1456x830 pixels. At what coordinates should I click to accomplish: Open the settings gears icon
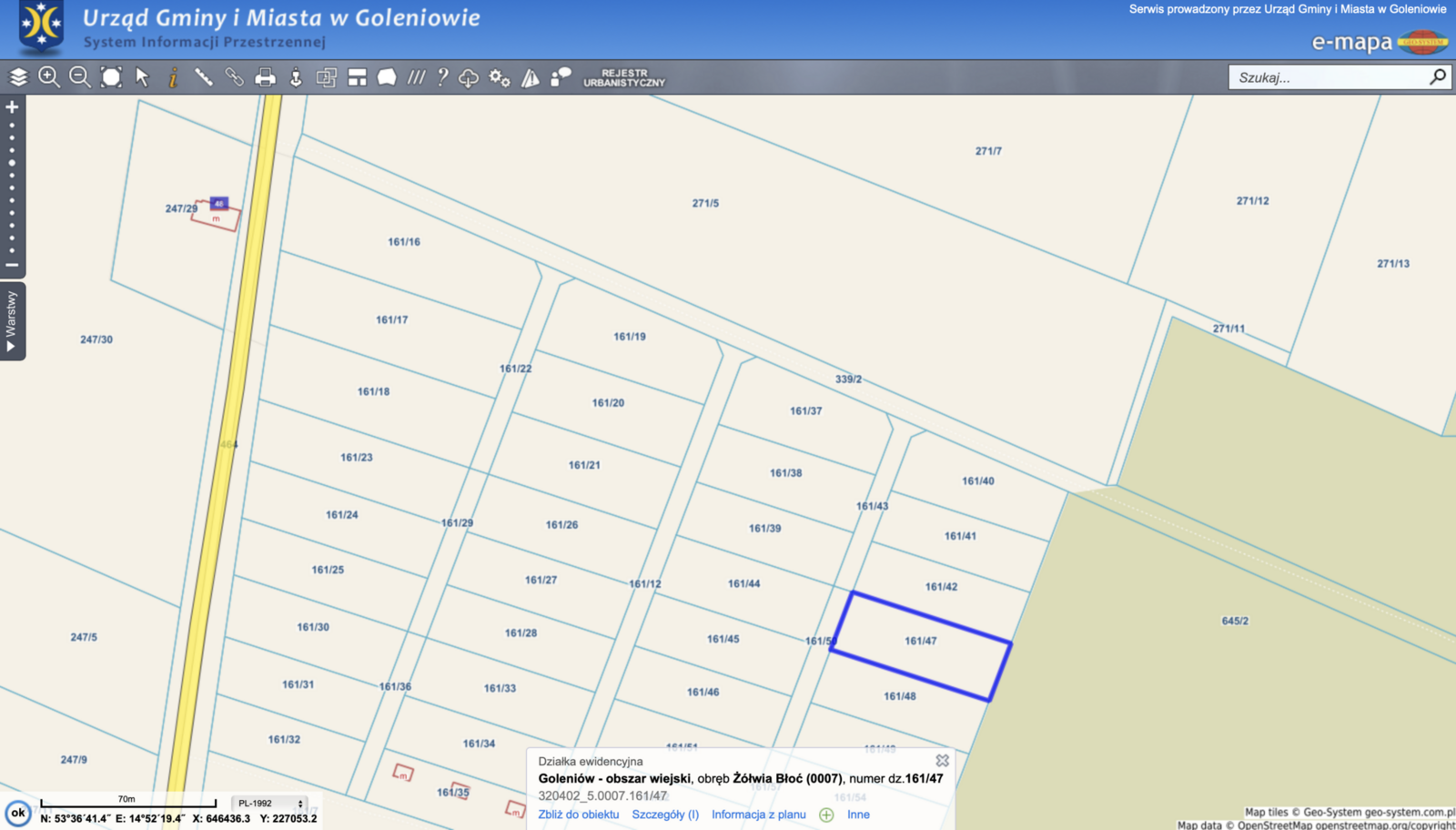pos(500,77)
